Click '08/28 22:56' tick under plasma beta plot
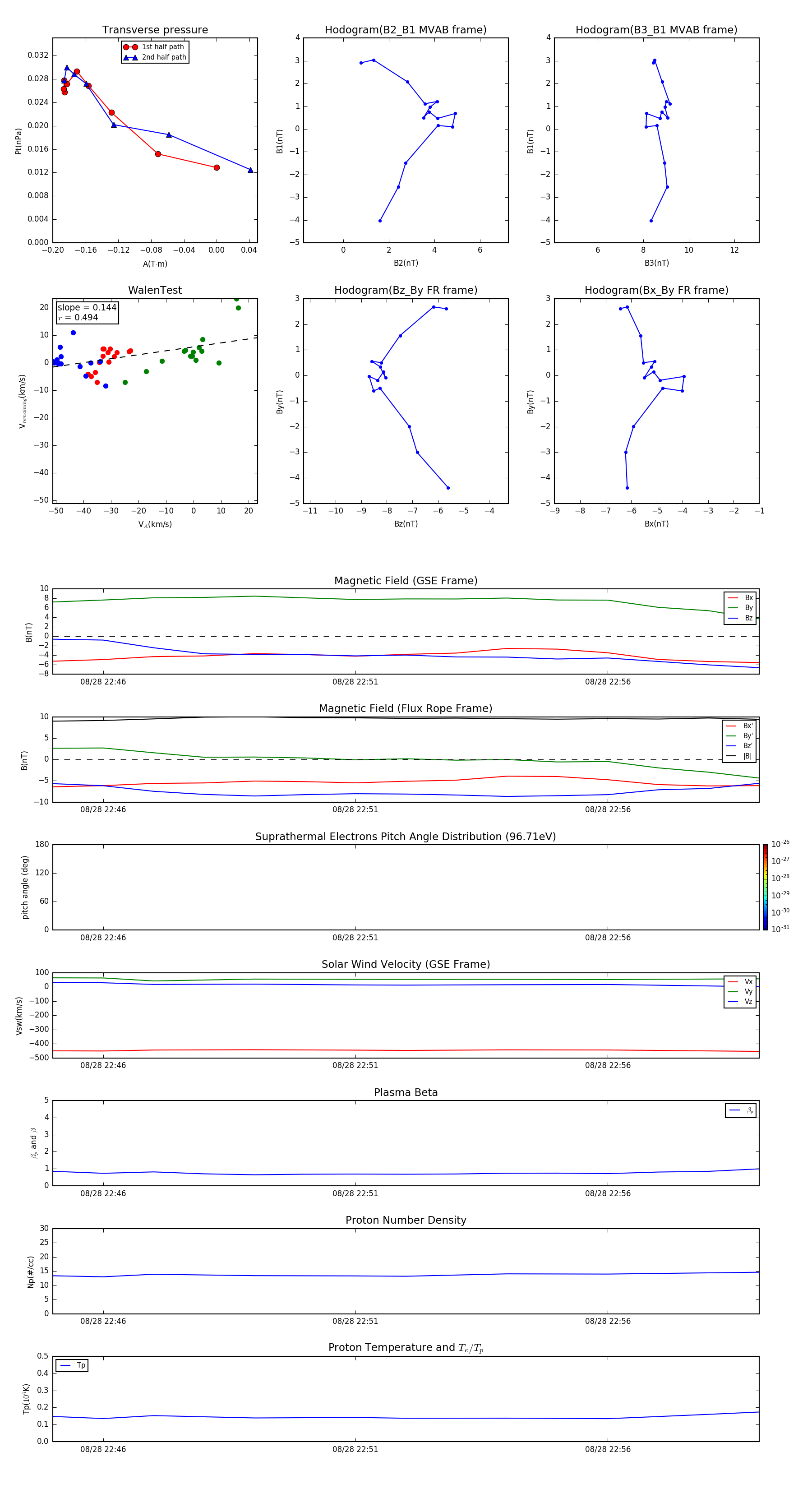The height and width of the screenshot is (1489, 812). click(607, 1193)
